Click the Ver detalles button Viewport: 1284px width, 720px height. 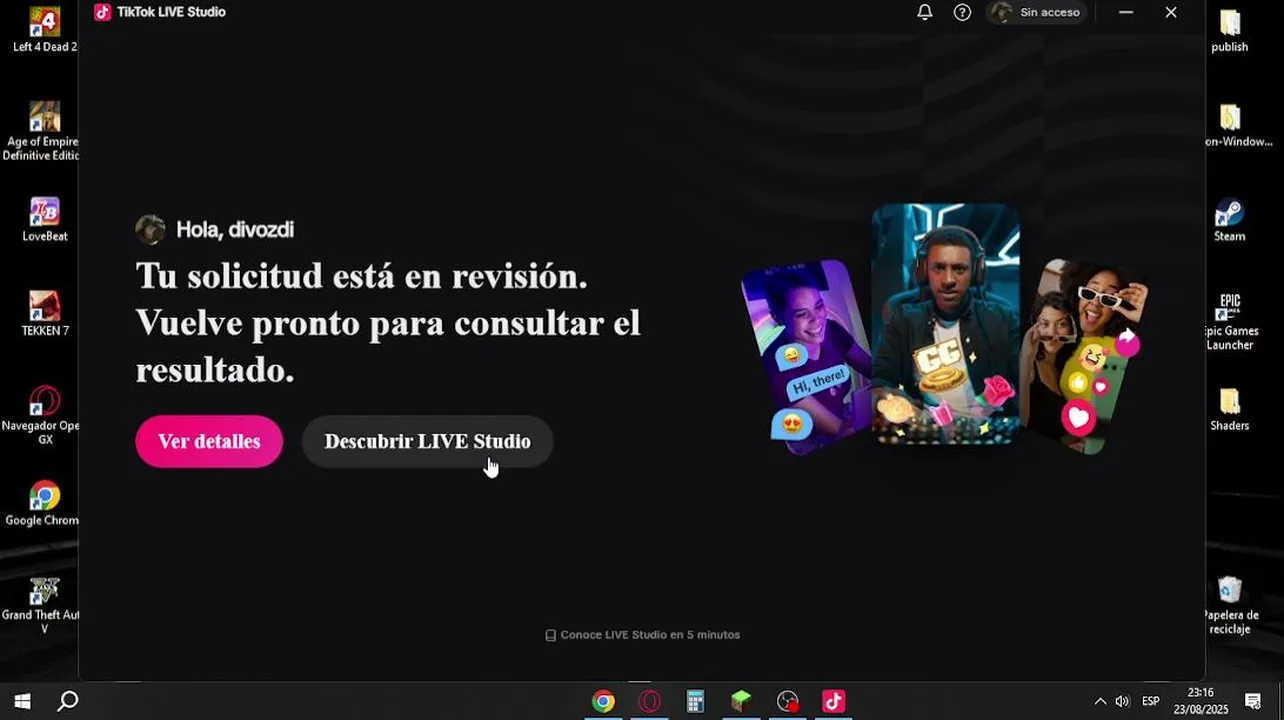209,441
